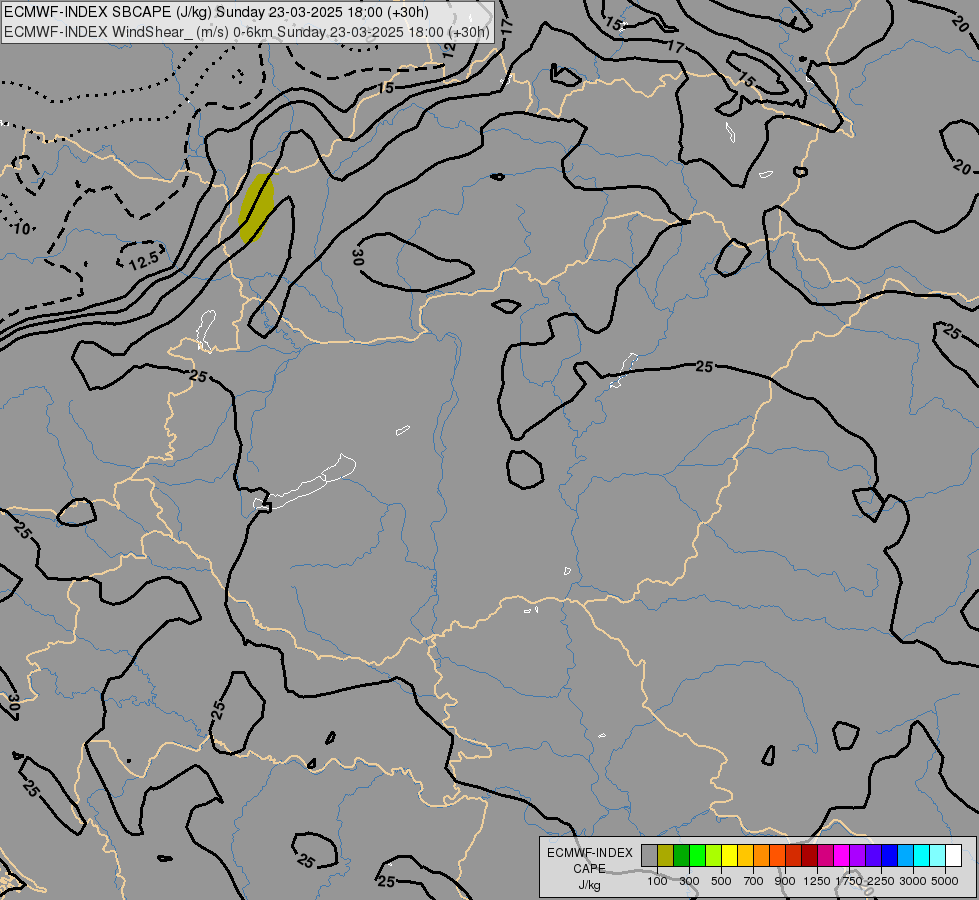Click the 10 dotted contour label

tap(21, 229)
